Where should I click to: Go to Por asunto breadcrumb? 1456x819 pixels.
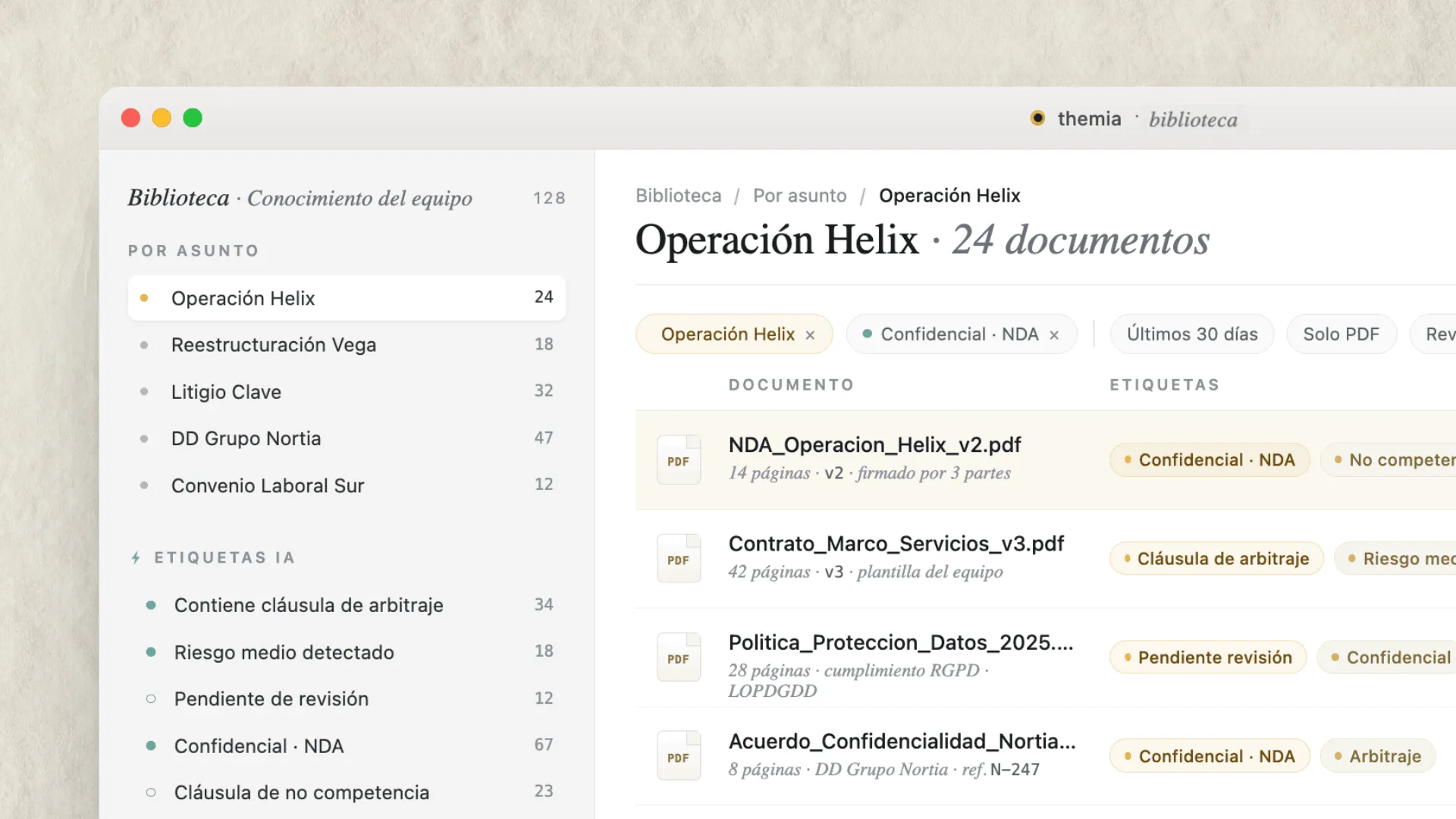(799, 196)
